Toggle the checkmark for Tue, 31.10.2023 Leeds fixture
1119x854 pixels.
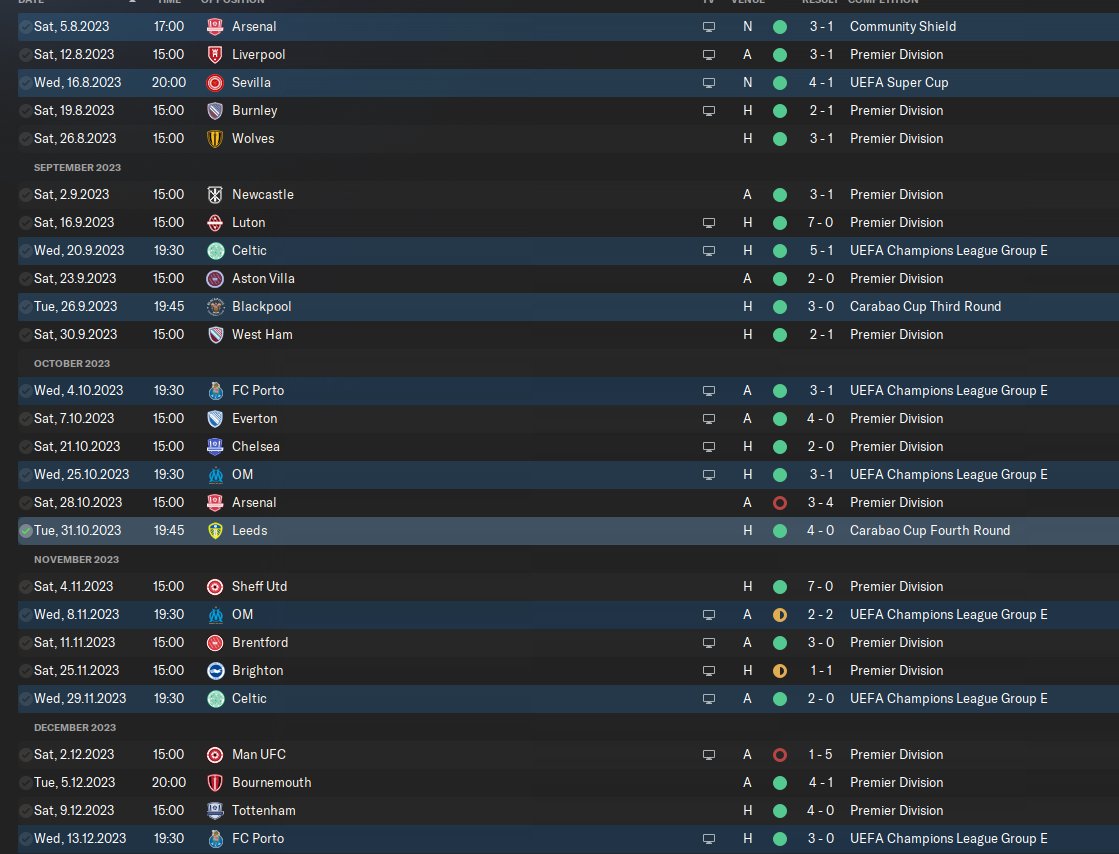[26, 531]
